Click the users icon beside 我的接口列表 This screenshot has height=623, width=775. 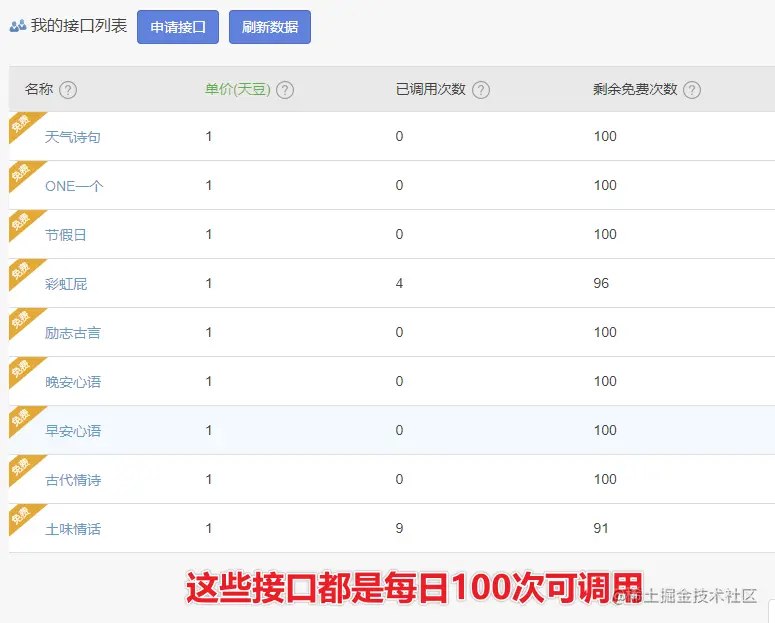tap(18, 26)
